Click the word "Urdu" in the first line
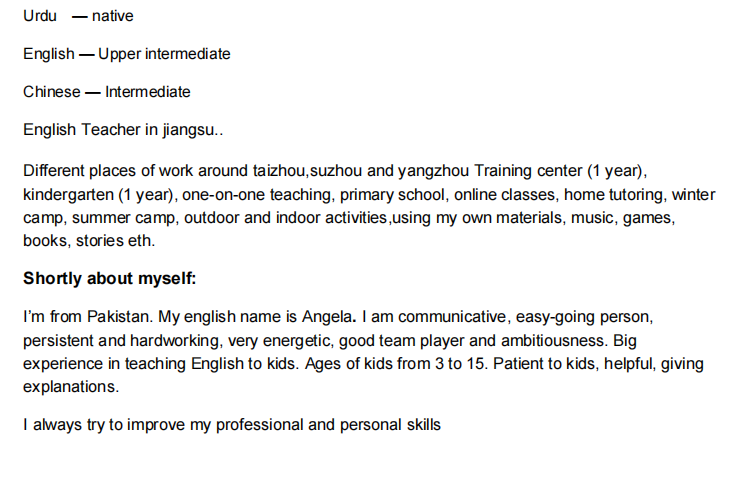 tap(40, 16)
